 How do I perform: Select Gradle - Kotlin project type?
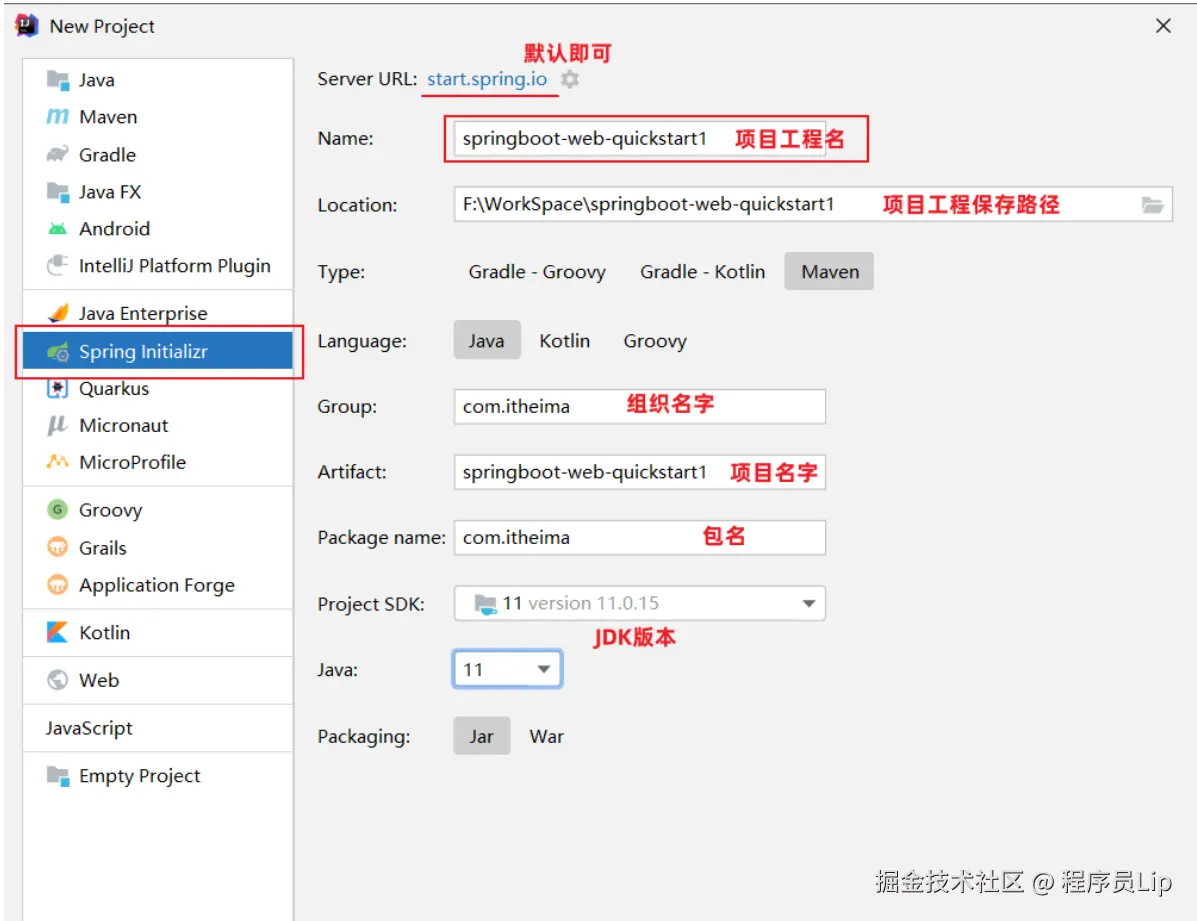[702, 272]
